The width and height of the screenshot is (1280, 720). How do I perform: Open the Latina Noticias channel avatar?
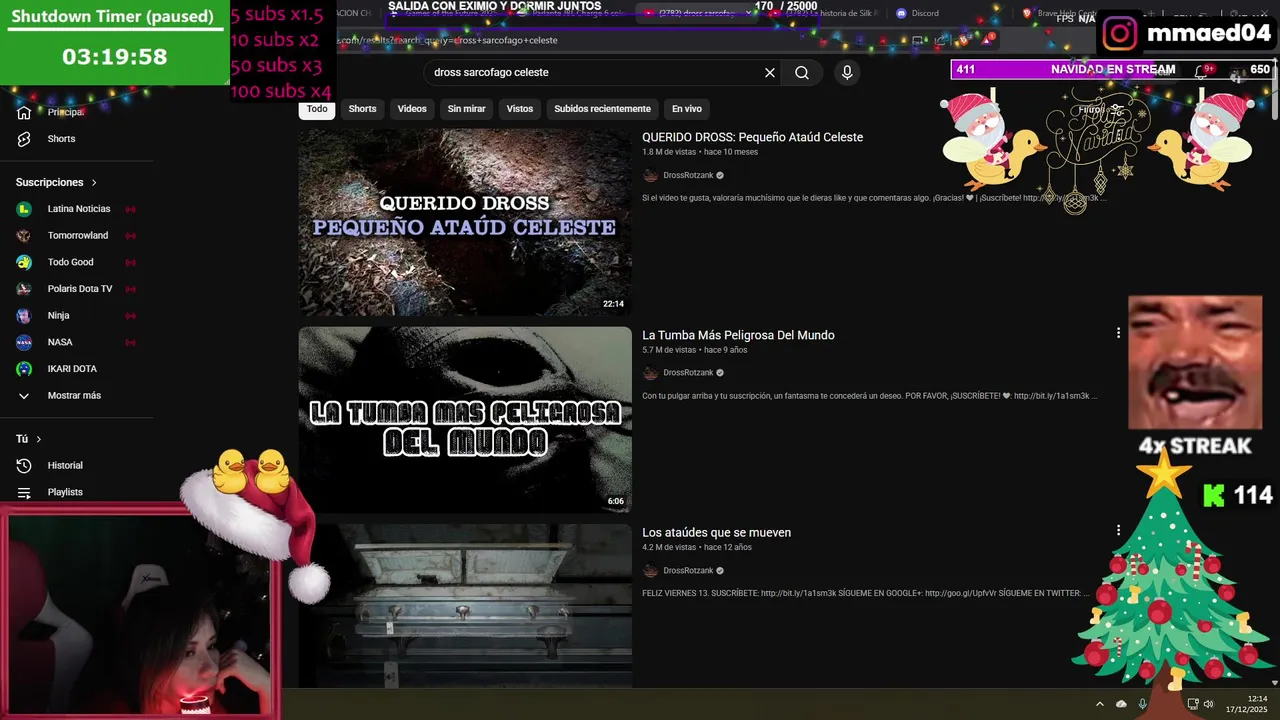pos(24,209)
